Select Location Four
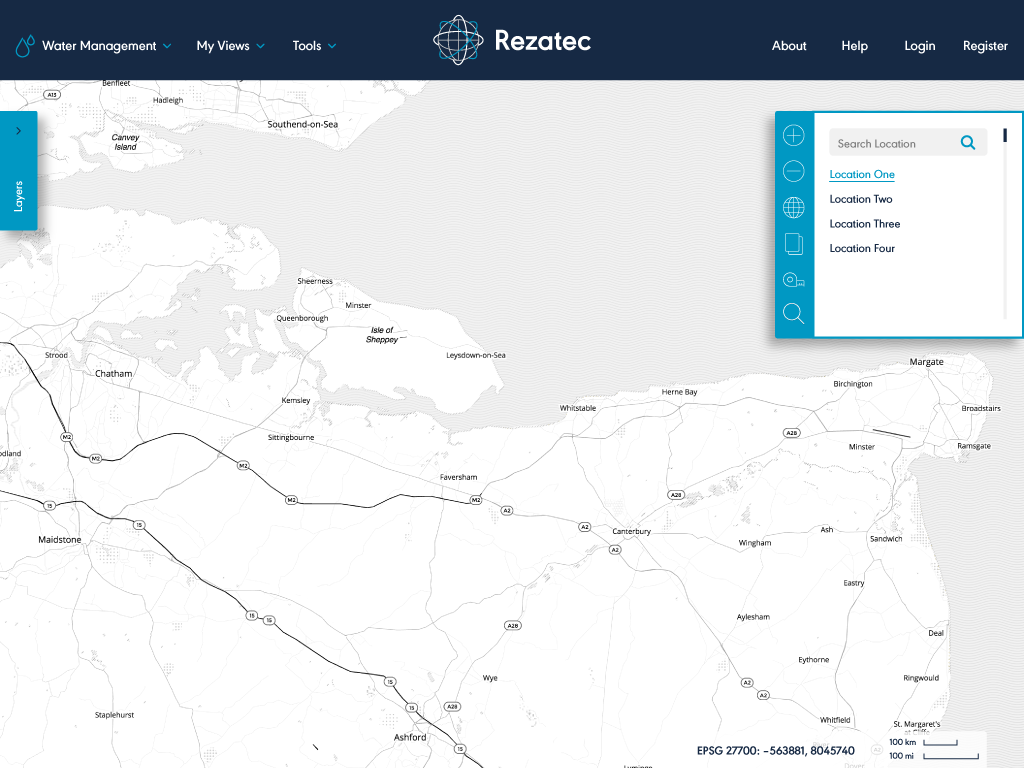 [862, 249]
